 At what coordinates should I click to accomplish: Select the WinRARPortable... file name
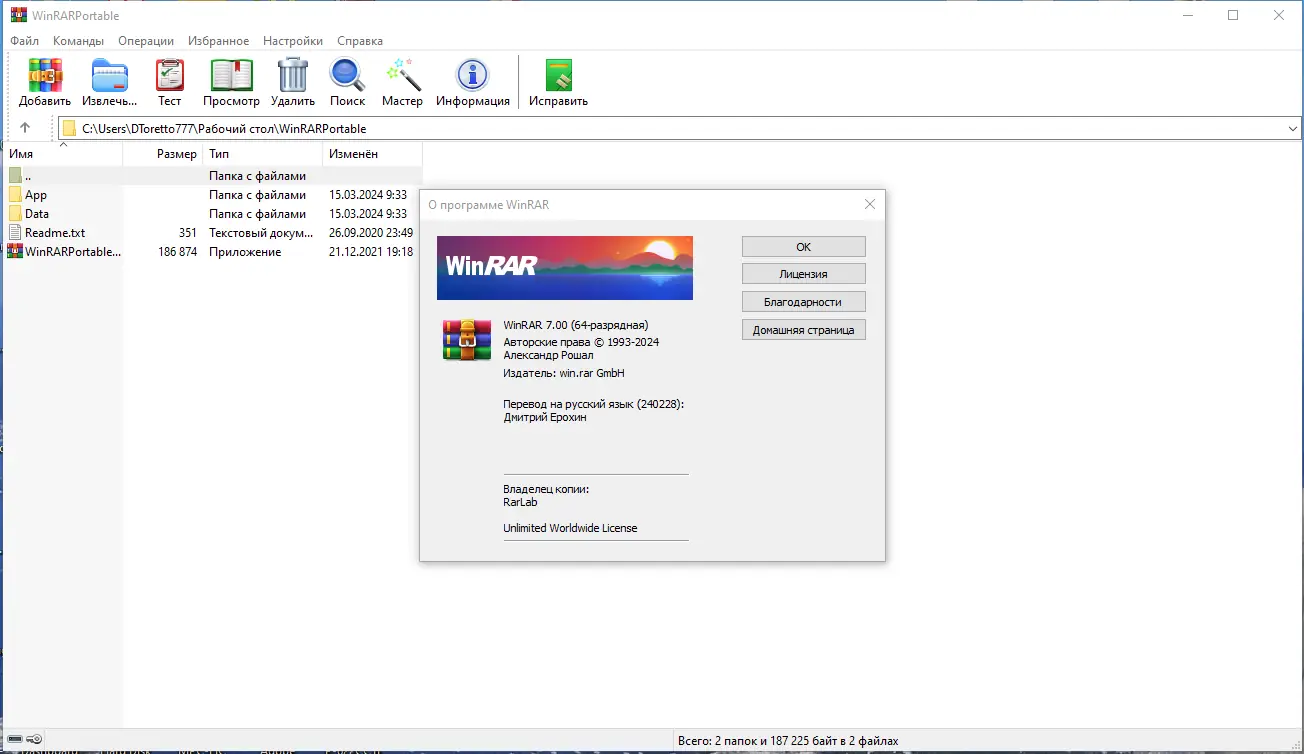tap(73, 252)
